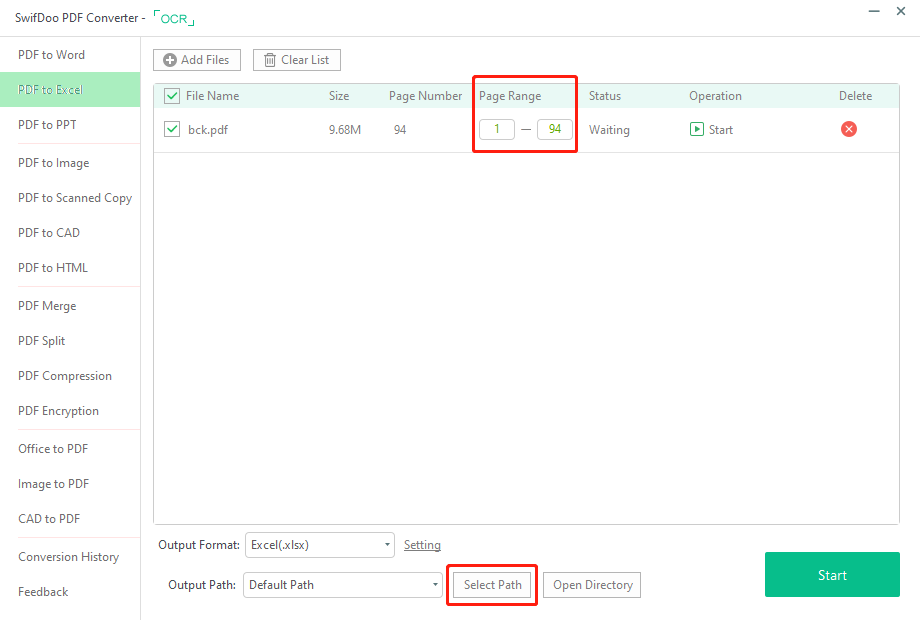Click the page range end field showing 94

[554, 129]
